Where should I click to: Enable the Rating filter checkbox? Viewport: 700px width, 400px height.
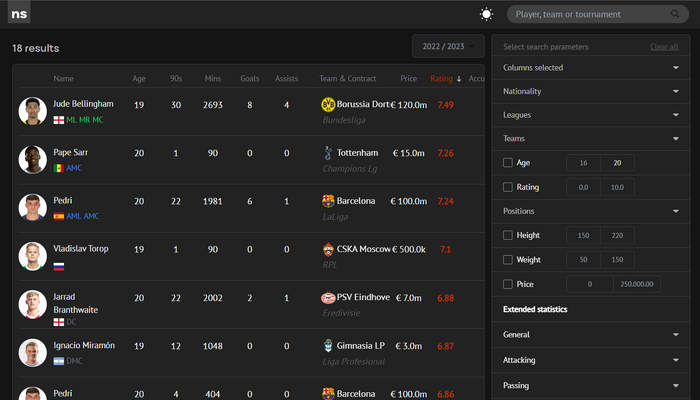coord(508,187)
